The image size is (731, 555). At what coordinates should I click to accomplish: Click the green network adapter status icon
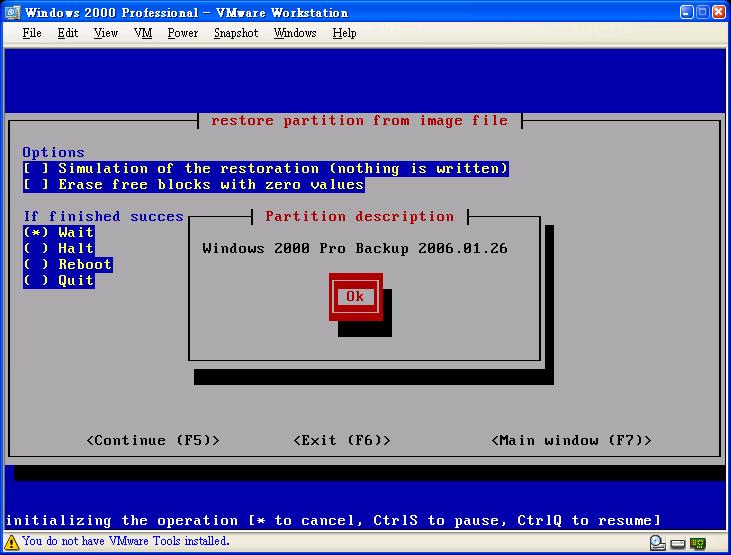tap(698, 543)
